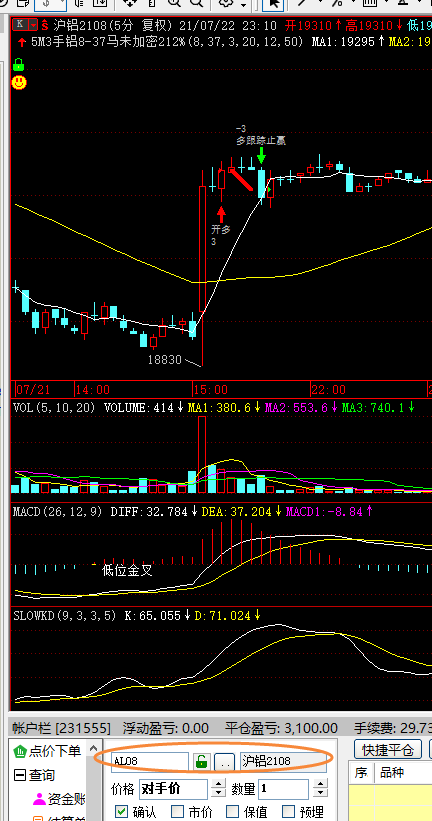Click the 价格 对手价 price field
Screen dimensions: 432x821
point(173,789)
